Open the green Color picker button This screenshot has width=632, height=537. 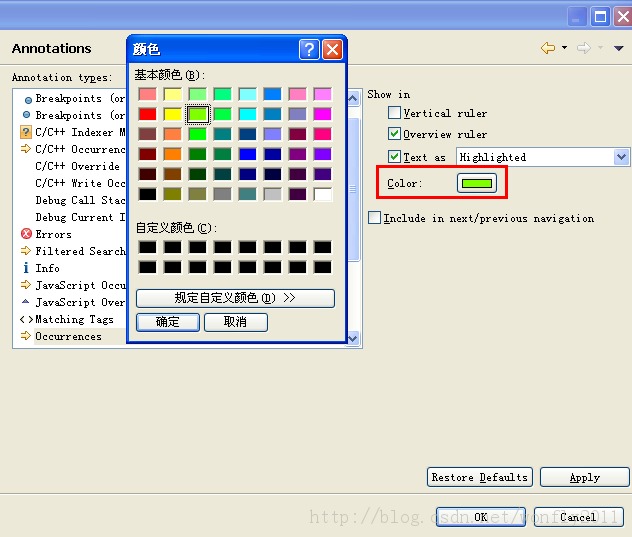477,183
